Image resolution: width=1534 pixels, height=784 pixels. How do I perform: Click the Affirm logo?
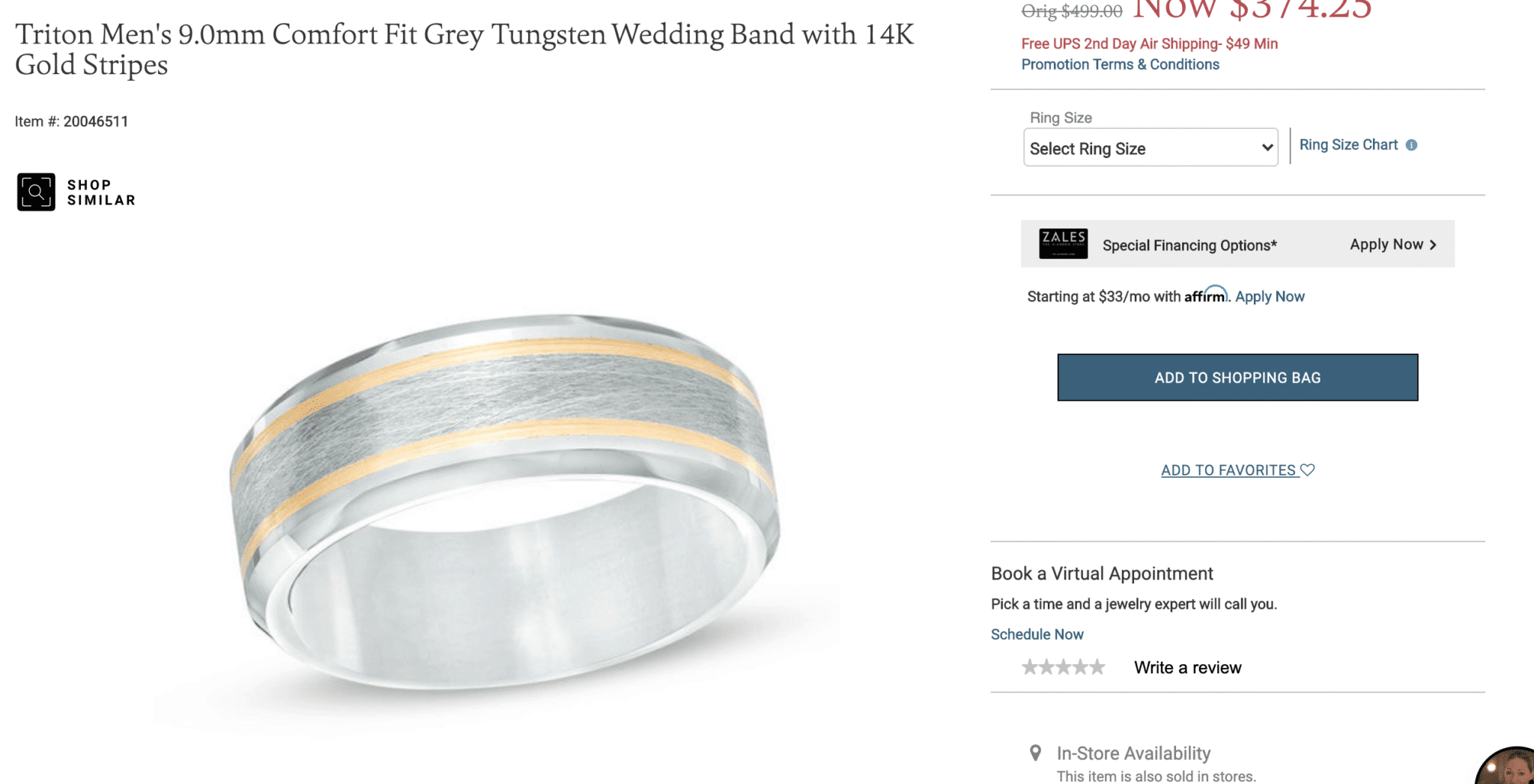click(x=1205, y=295)
